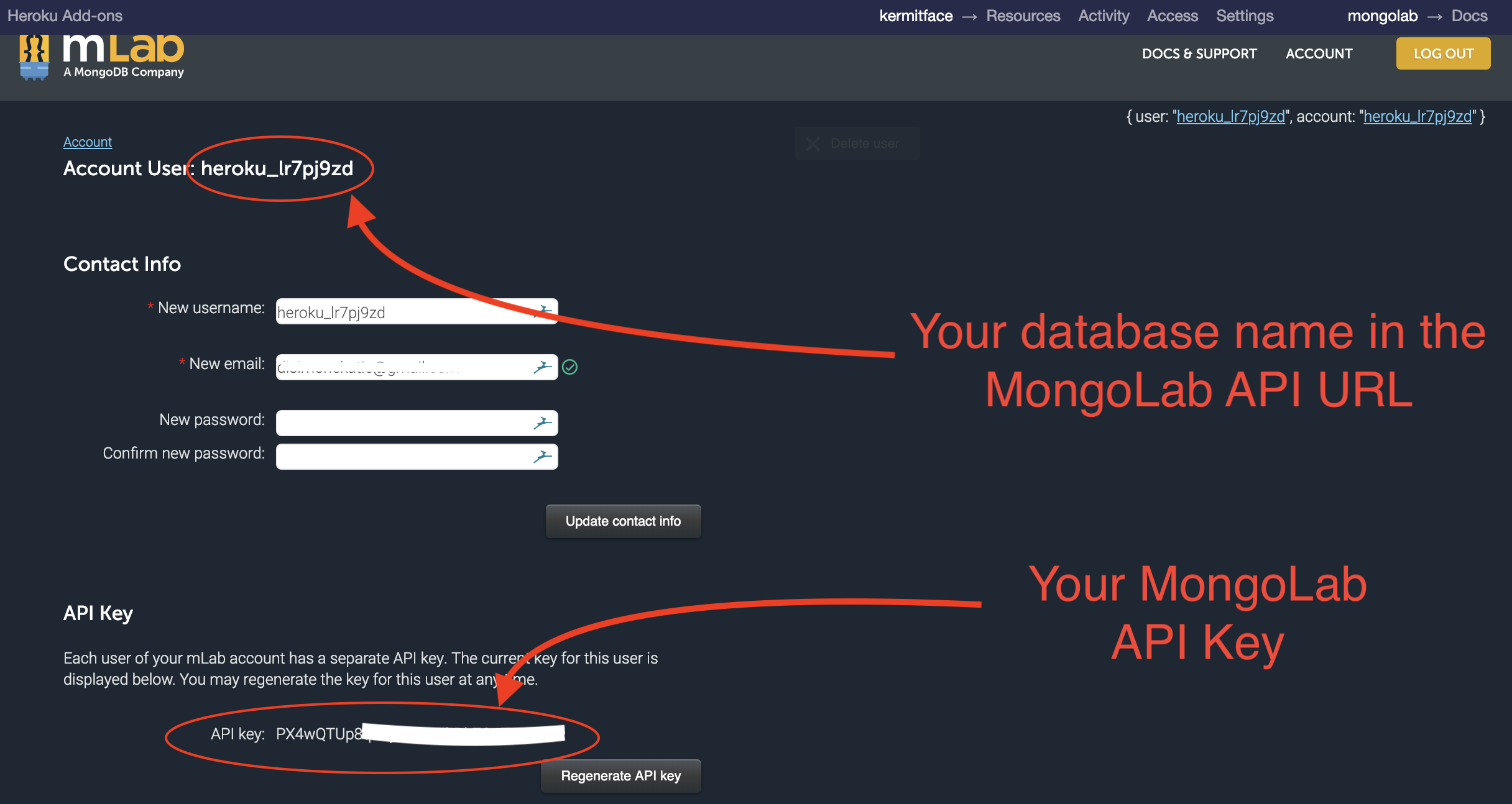Open the Activity menu item
This screenshot has width=1512, height=804.
1102,15
